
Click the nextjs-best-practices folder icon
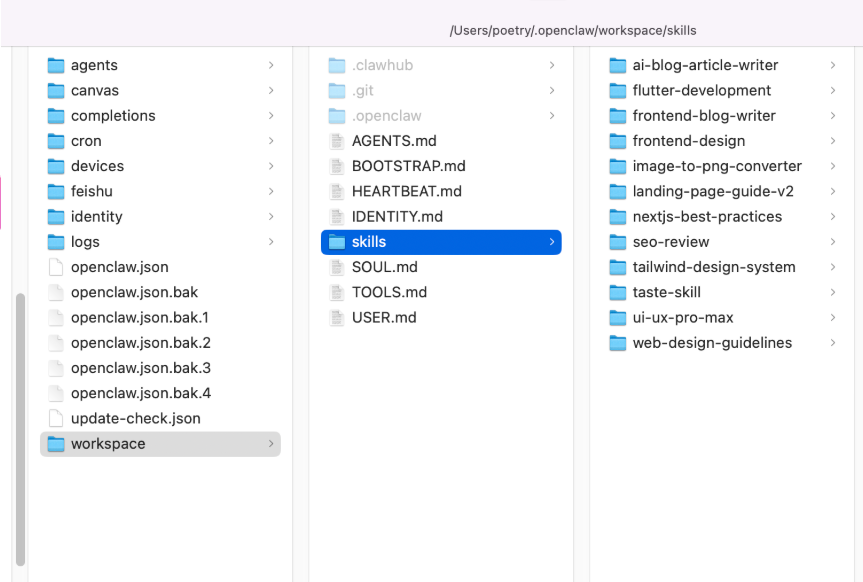[x=618, y=217]
